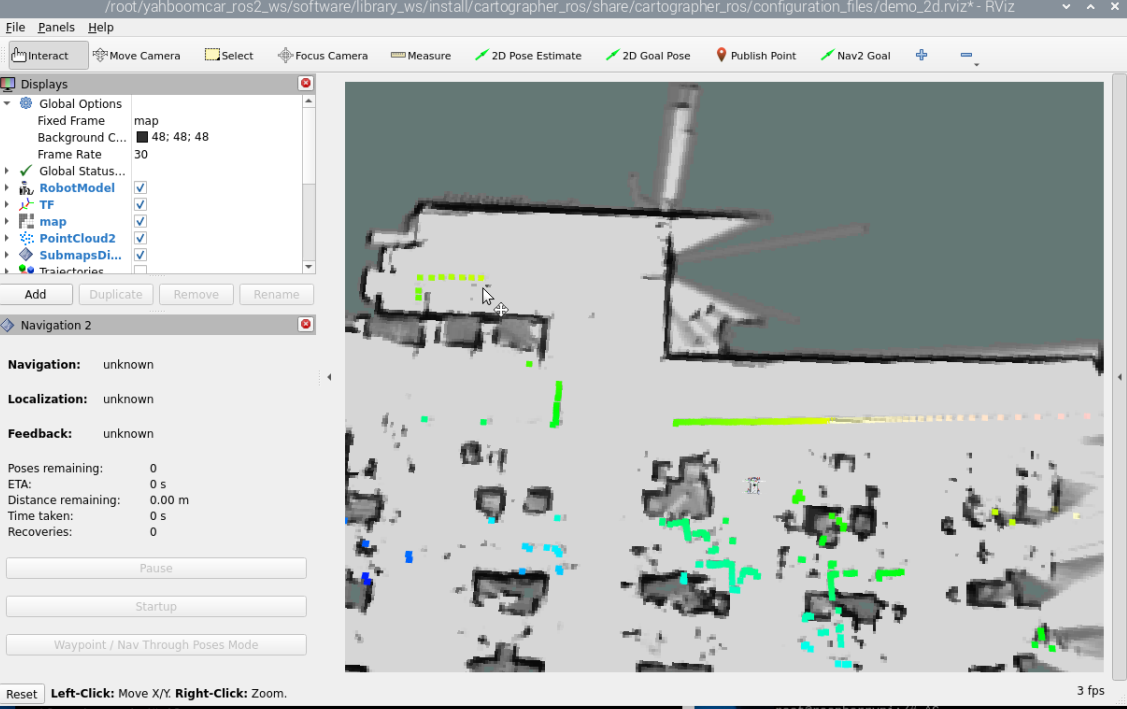Click the Background Color swatch
Image resolution: width=1127 pixels, height=709 pixels.
coord(142,137)
